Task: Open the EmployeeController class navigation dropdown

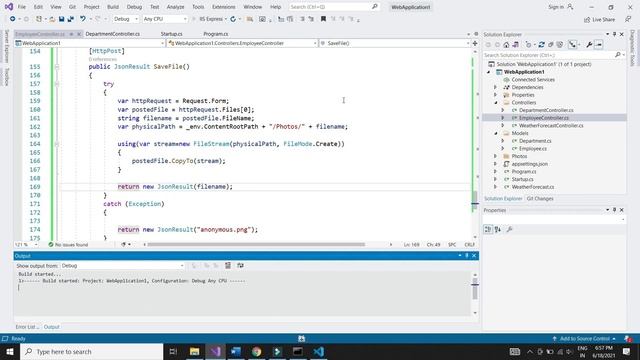Action: click(242, 43)
